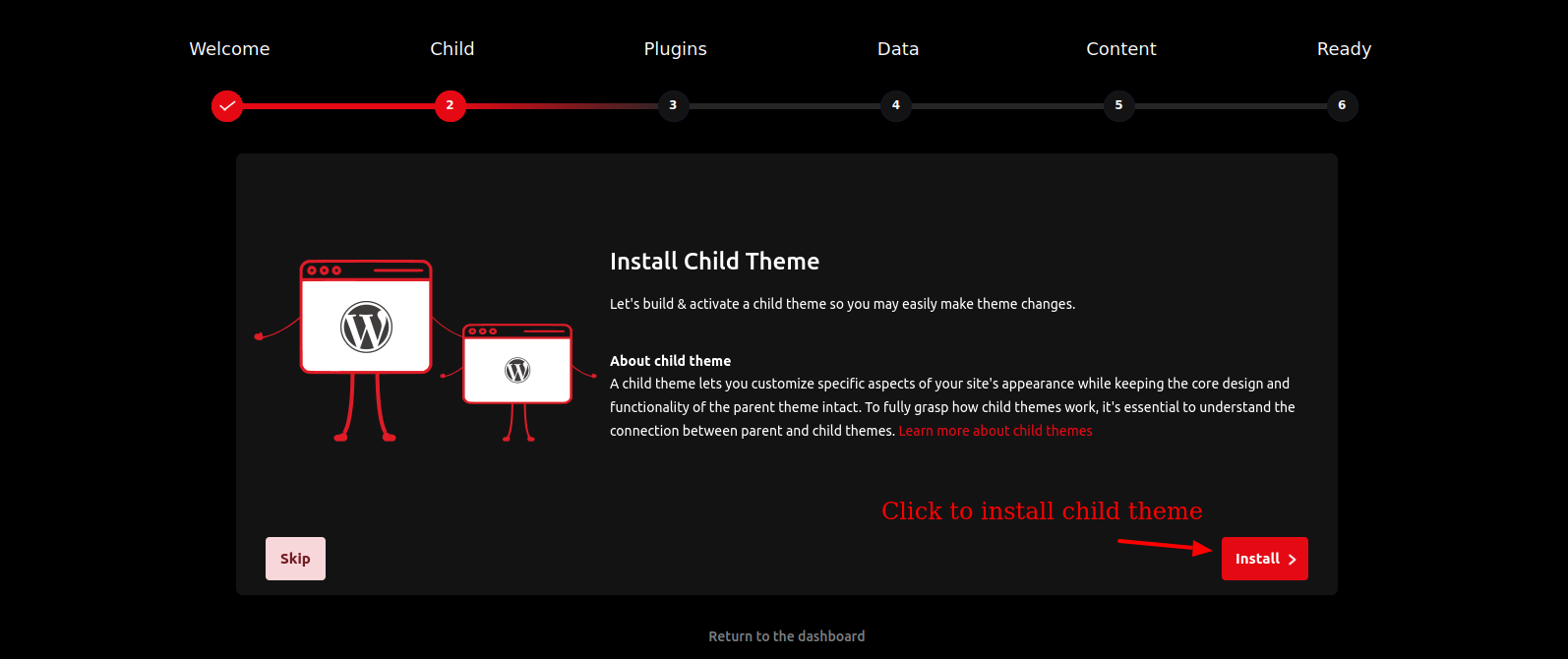
Task: Open the Ready step label
Action: pyautogui.click(x=1344, y=49)
